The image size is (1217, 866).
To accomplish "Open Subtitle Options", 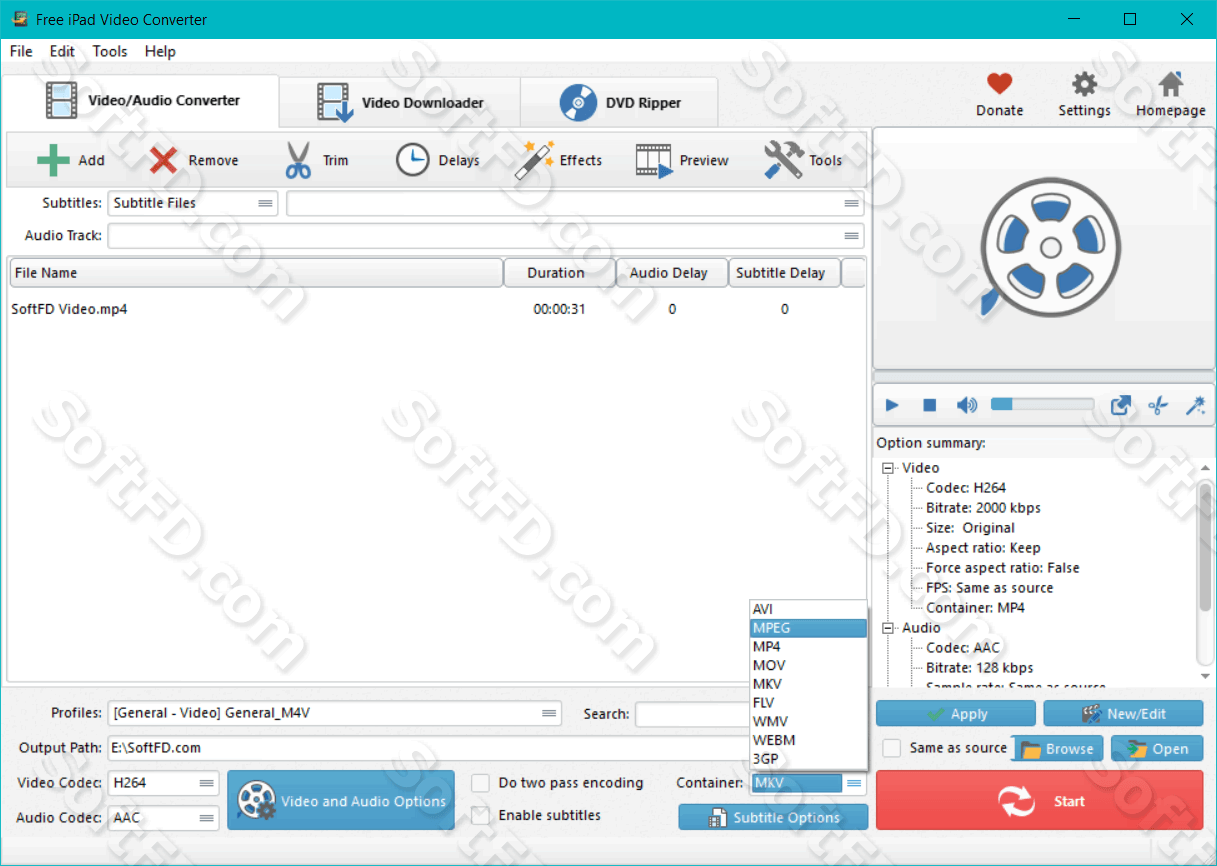I will coord(774,817).
